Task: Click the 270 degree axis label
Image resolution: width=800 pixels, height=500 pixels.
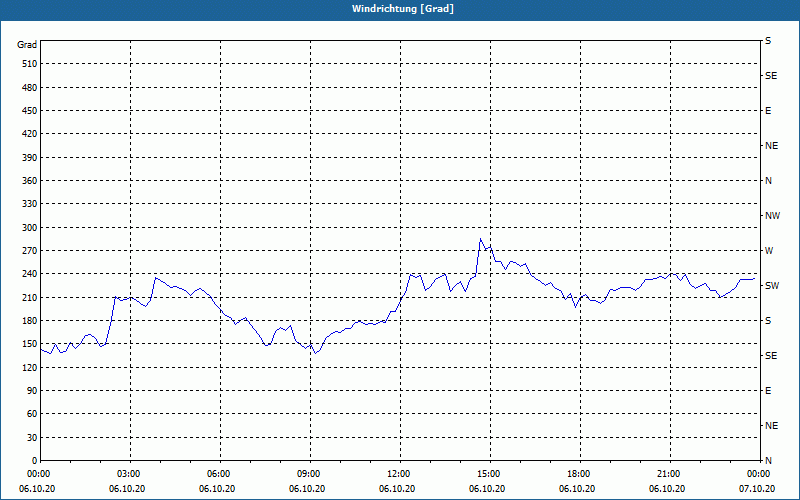Action: click(x=30, y=251)
